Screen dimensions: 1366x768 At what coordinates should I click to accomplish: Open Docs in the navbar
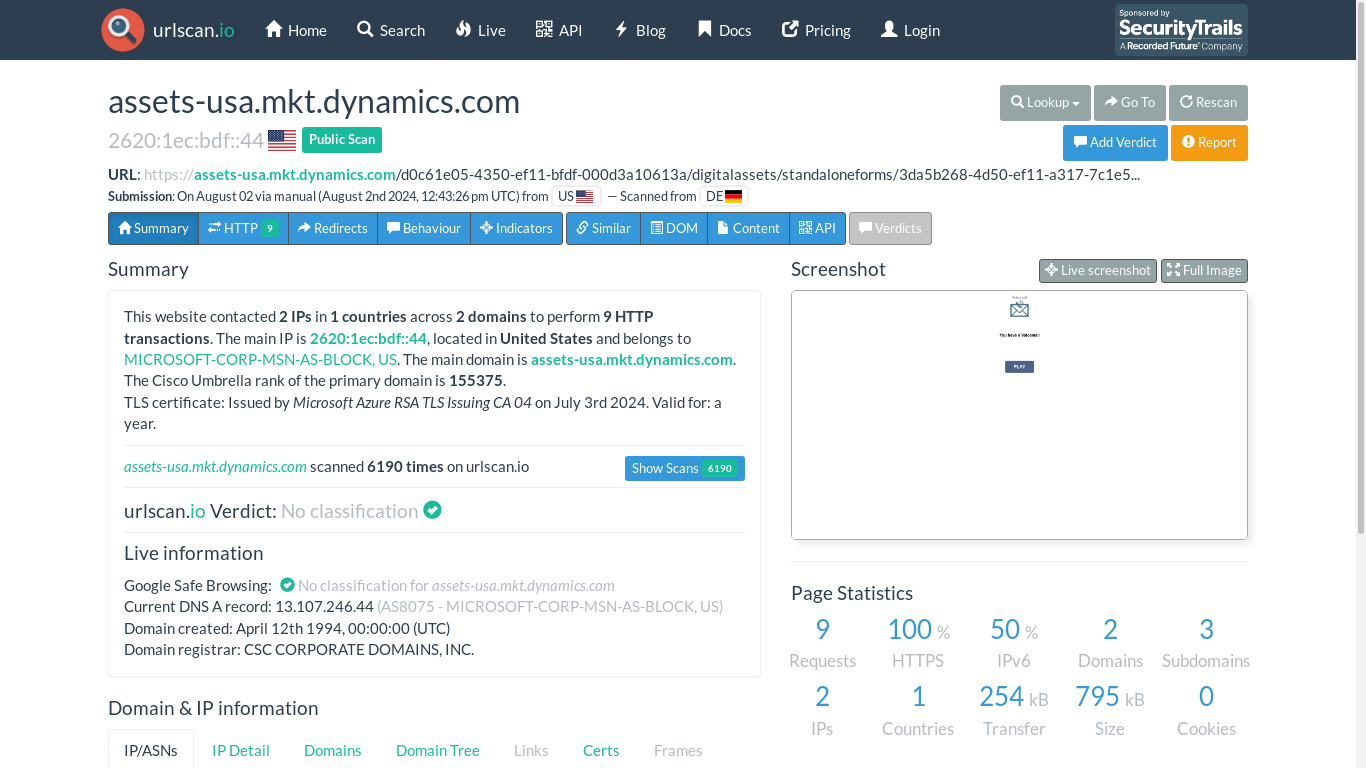pos(724,30)
